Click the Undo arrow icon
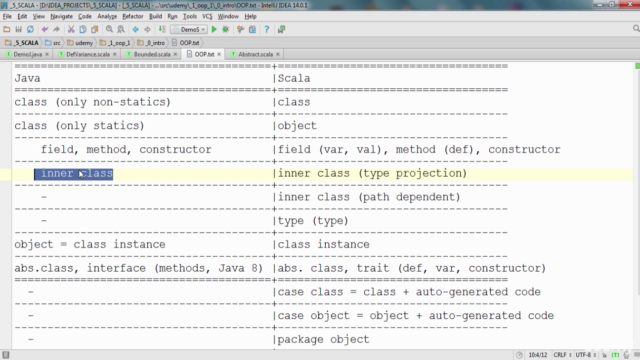This screenshot has width=640, height=360. [x=45, y=29]
